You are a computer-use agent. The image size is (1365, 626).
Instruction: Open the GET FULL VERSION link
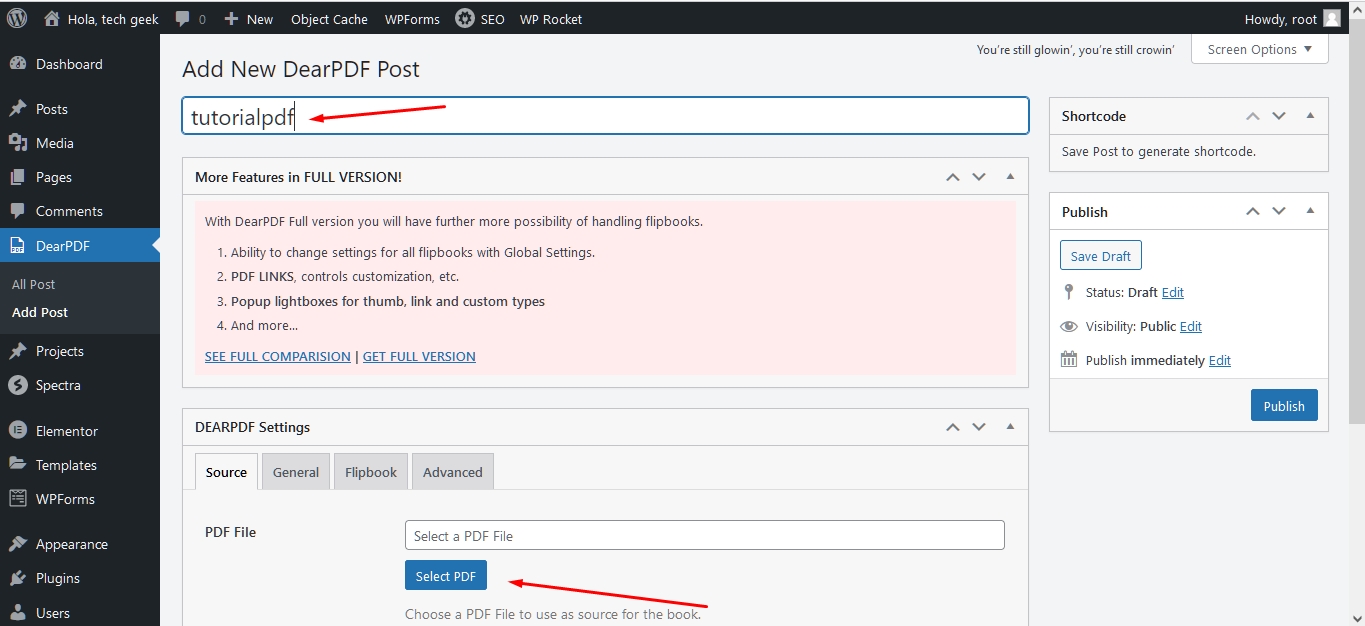click(x=419, y=356)
